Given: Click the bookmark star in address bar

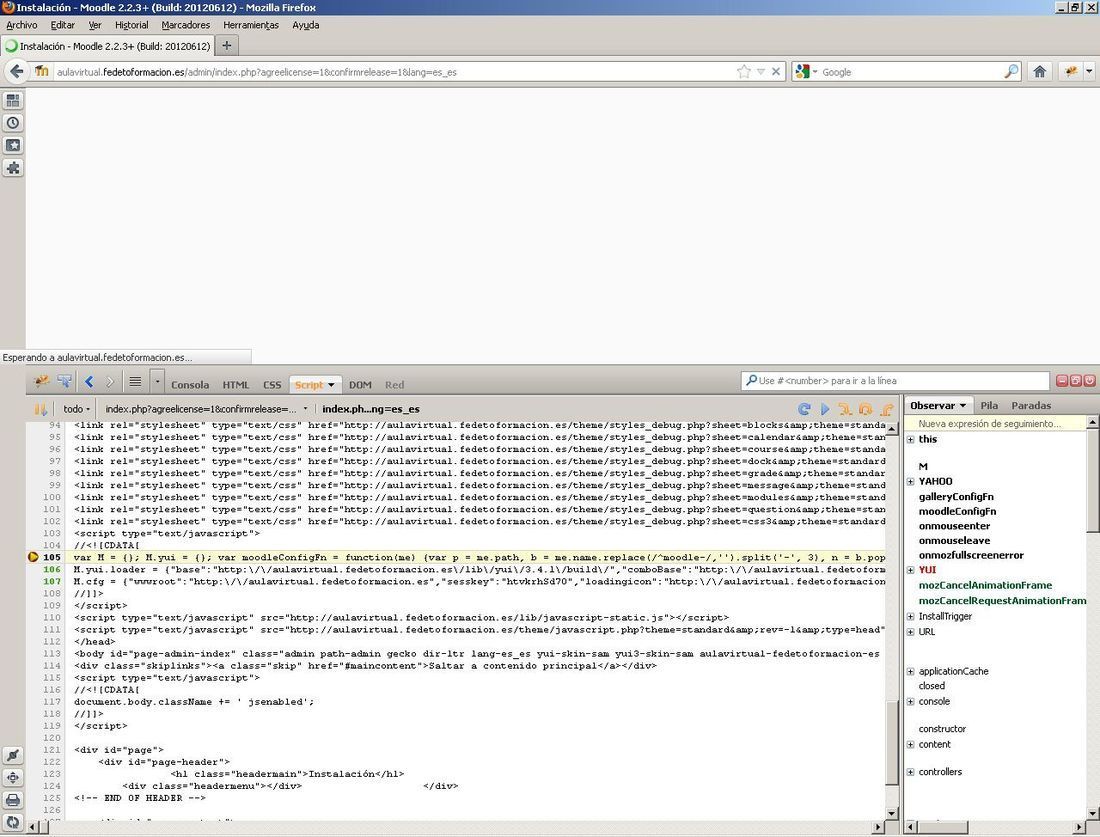Looking at the screenshot, I should [x=744, y=72].
